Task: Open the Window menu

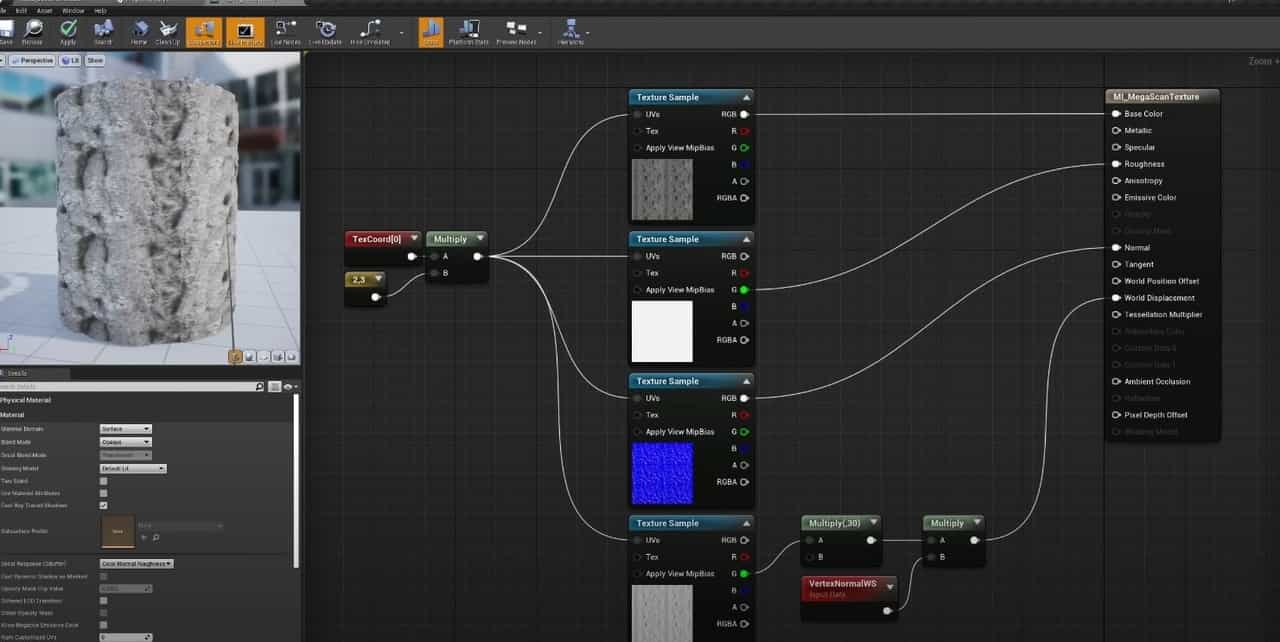Action: pyautogui.click(x=73, y=10)
